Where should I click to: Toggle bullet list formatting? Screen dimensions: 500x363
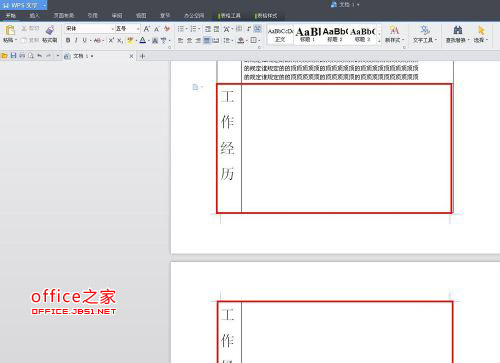(x=180, y=29)
